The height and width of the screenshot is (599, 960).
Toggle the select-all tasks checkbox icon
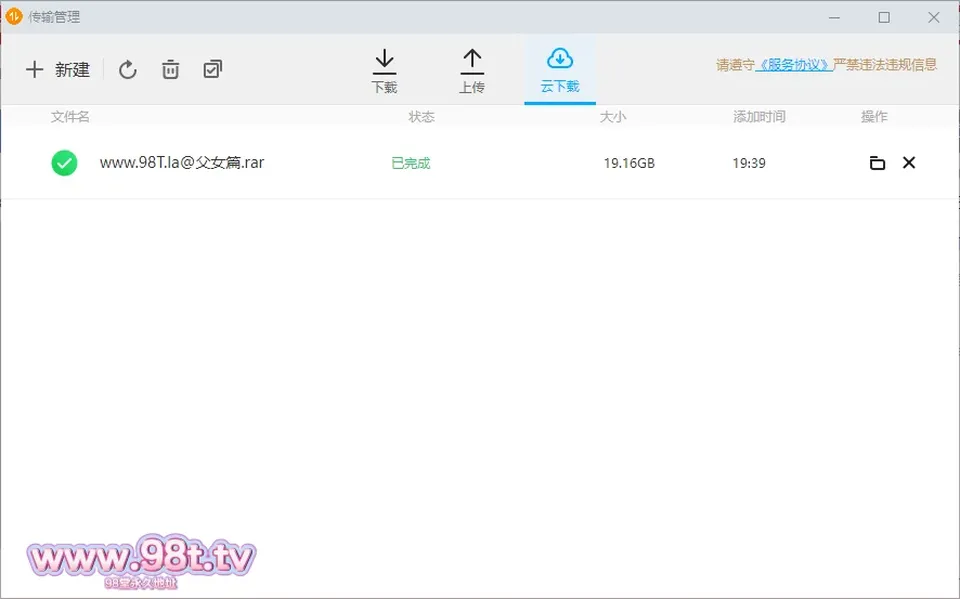(x=212, y=69)
